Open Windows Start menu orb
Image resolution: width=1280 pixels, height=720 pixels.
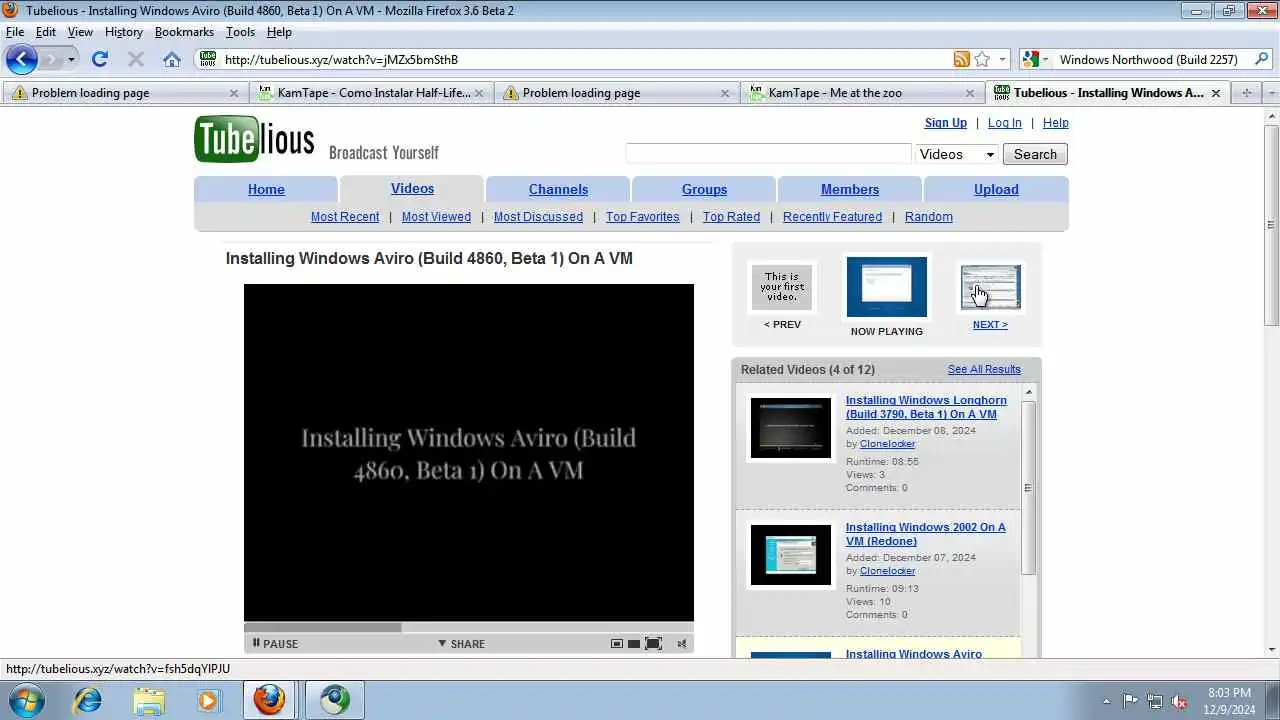coord(27,700)
